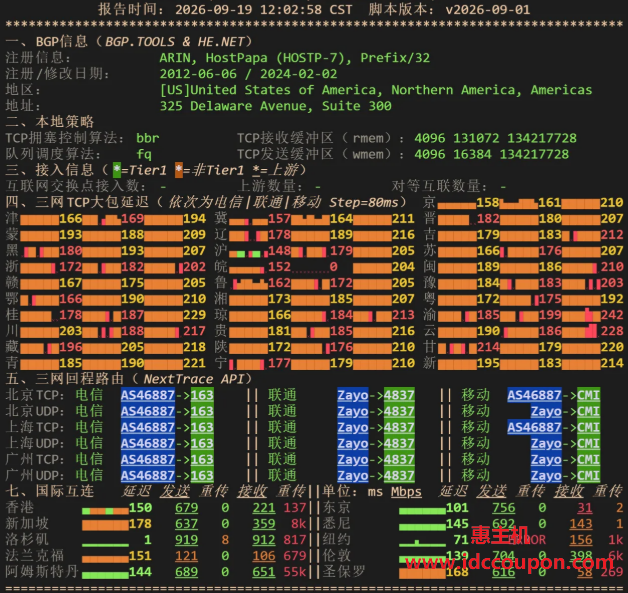Open AS46887 in 北京TCP 电信 route
The height and width of the screenshot is (593, 628).
148,395
